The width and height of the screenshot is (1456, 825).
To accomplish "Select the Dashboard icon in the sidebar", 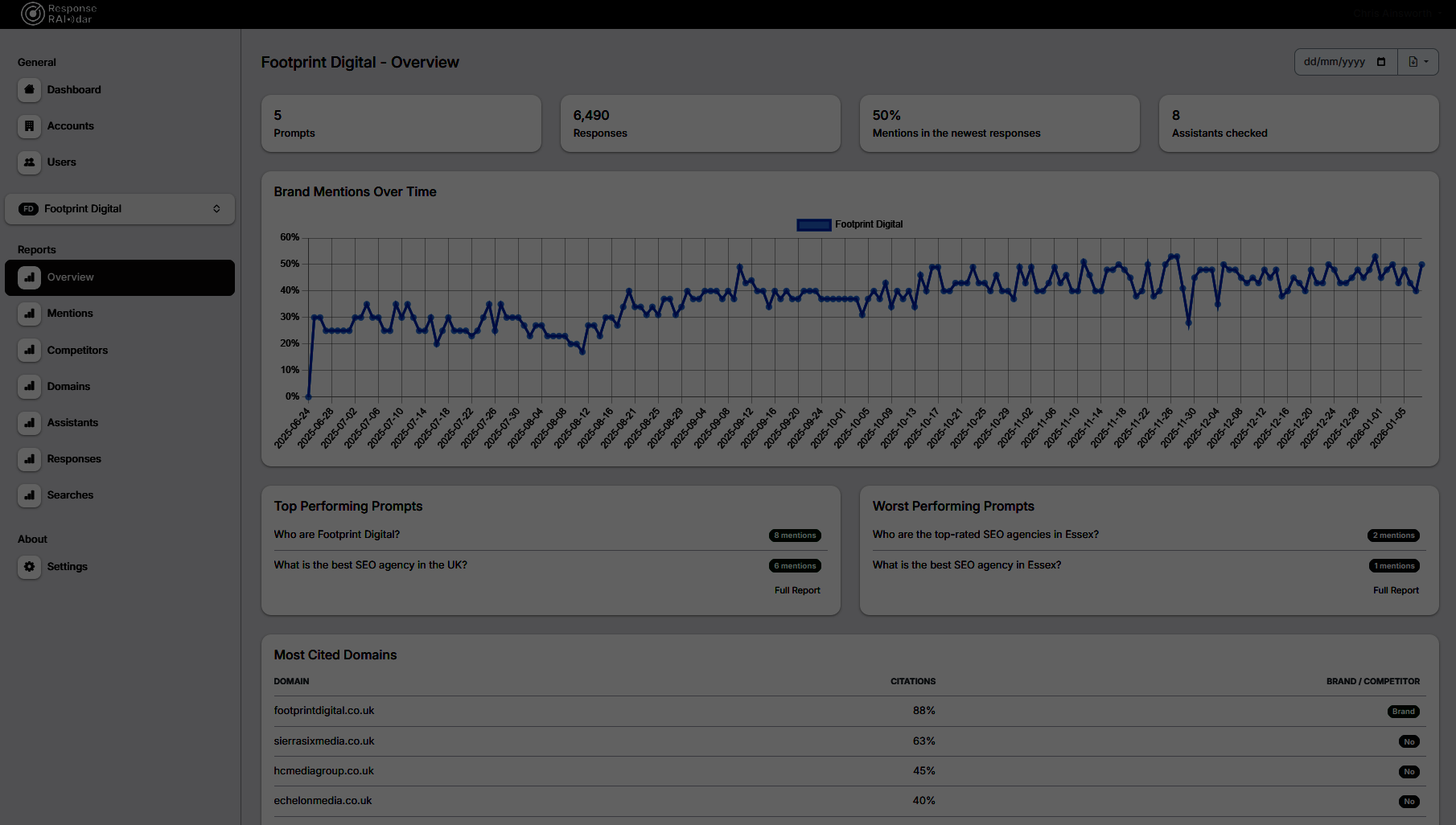I will 29,90.
